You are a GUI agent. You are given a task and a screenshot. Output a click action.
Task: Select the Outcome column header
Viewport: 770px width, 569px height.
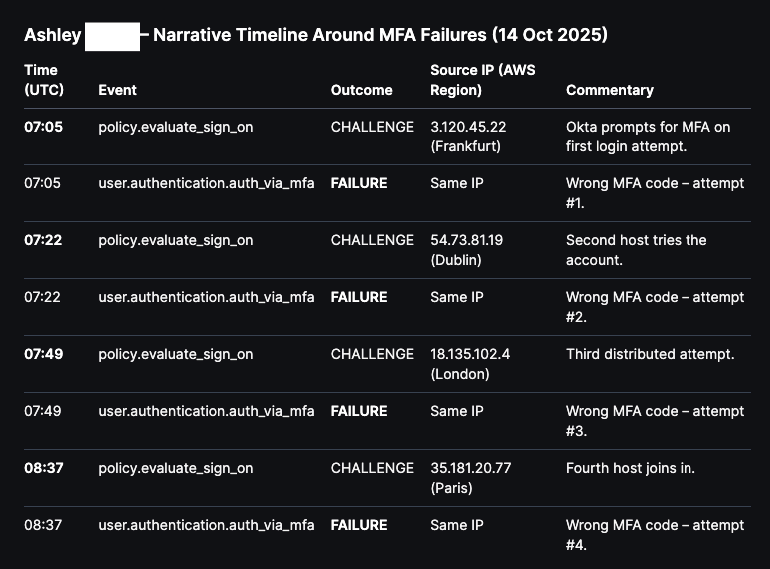point(361,90)
